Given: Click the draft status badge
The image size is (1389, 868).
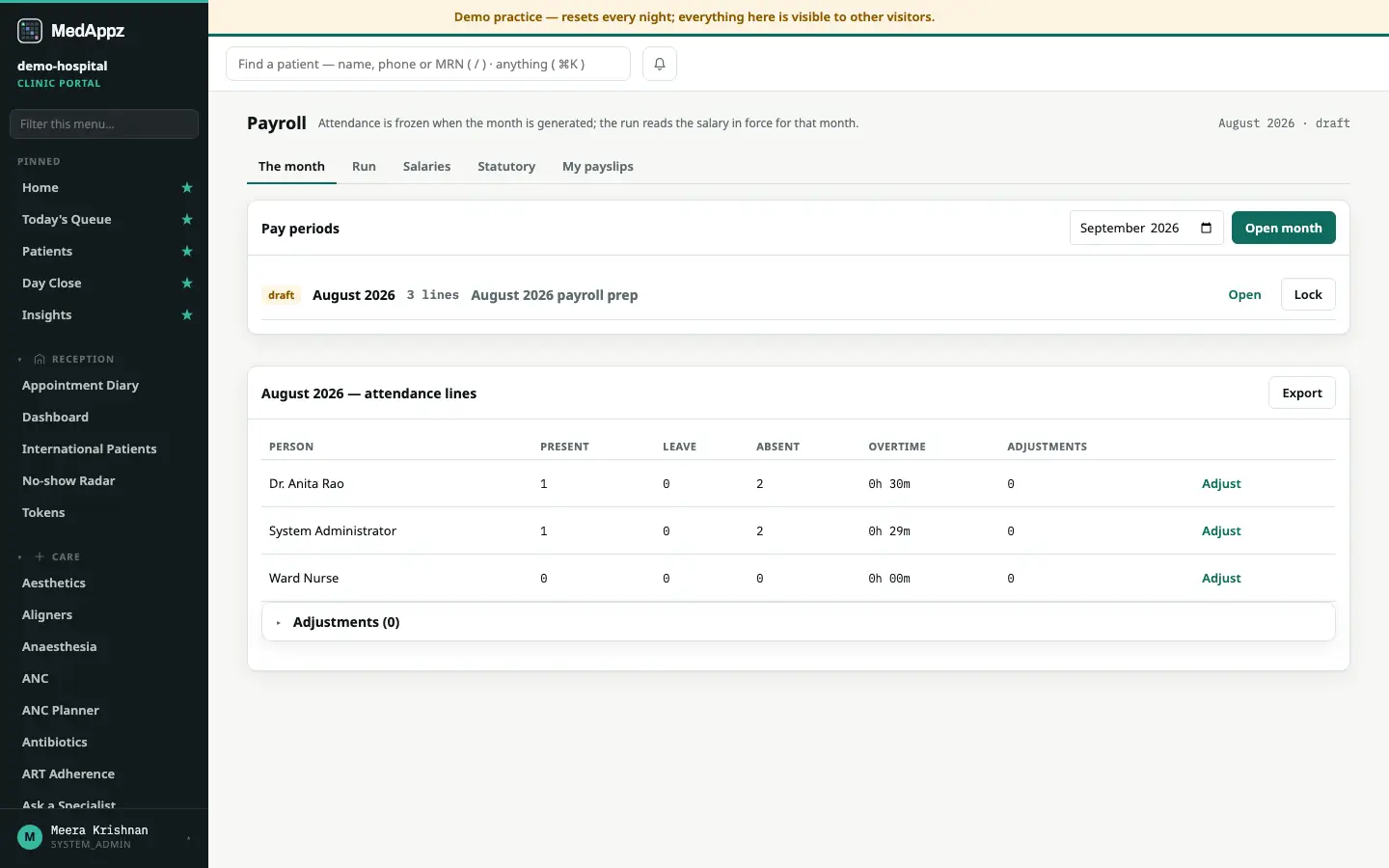Looking at the screenshot, I should (282, 295).
